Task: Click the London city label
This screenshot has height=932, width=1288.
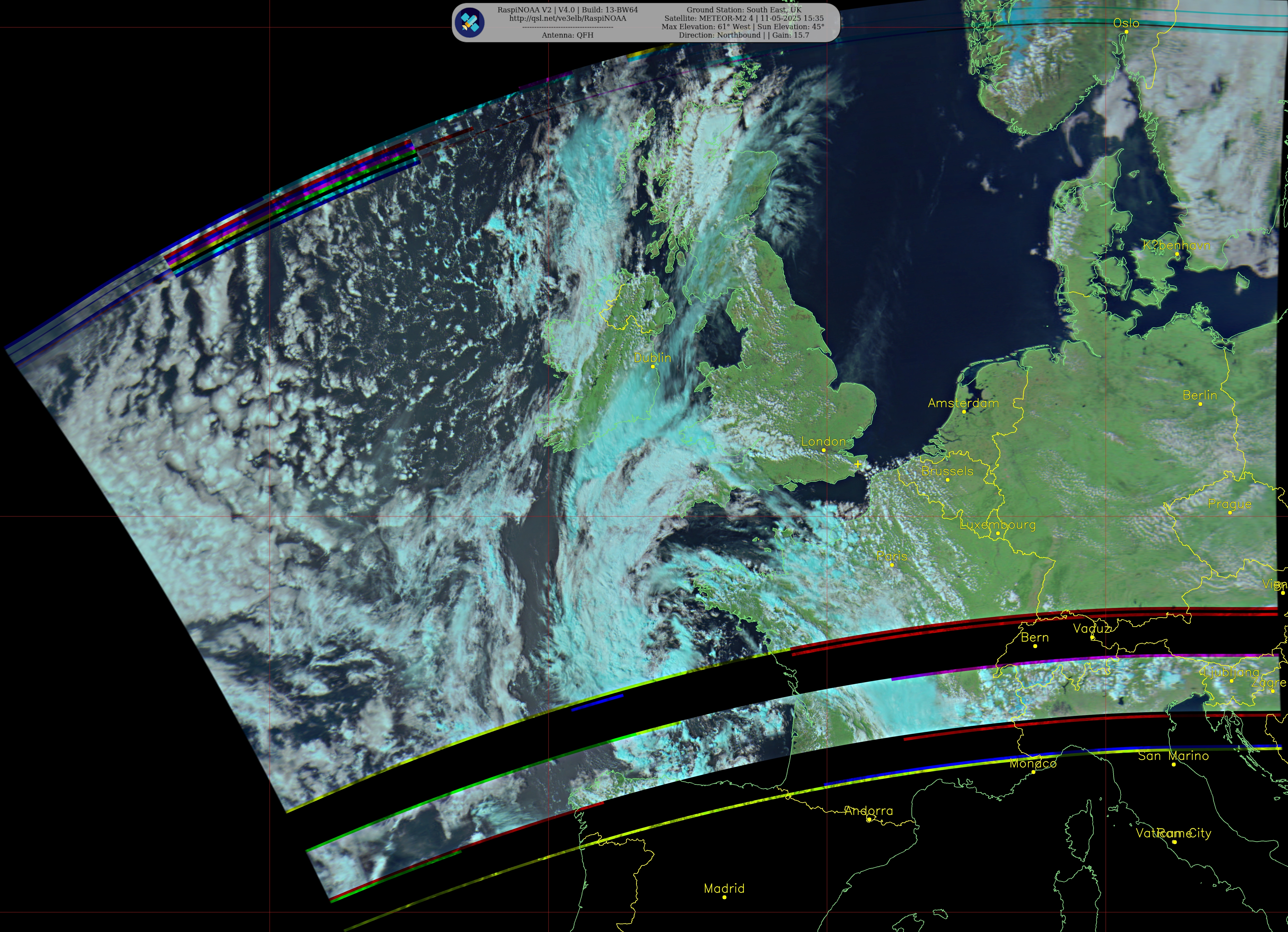Action: [823, 441]
